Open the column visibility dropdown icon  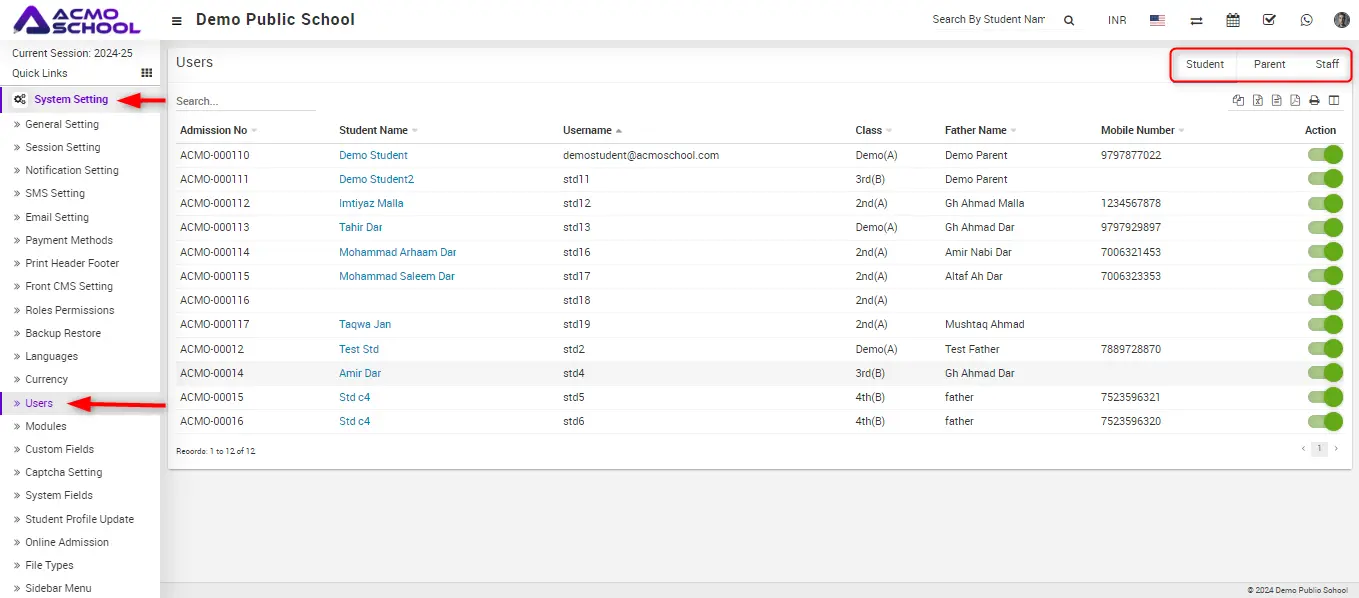[1334, 100]
